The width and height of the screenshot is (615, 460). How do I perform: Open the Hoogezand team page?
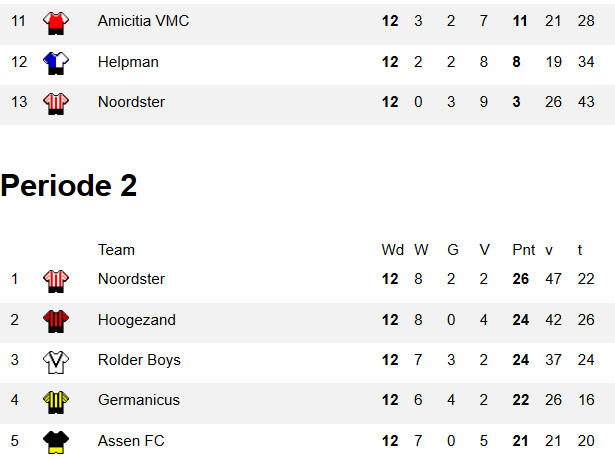click(137, 320)
